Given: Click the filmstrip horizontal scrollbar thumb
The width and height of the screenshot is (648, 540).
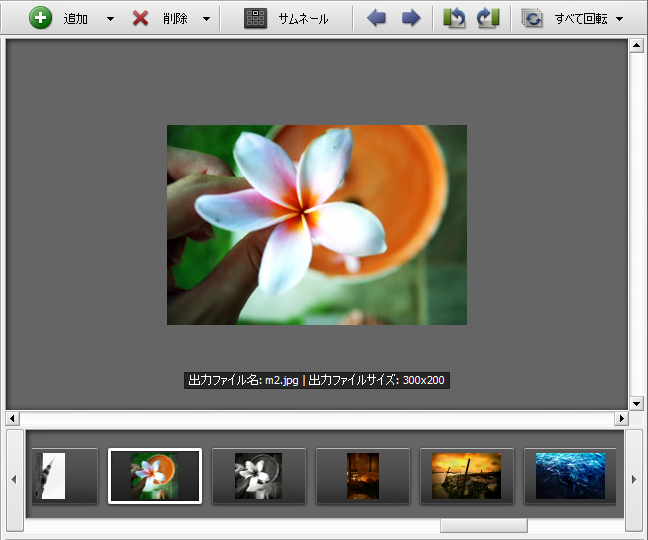Looking at the screenshot, I should click(x=483, y=526).
